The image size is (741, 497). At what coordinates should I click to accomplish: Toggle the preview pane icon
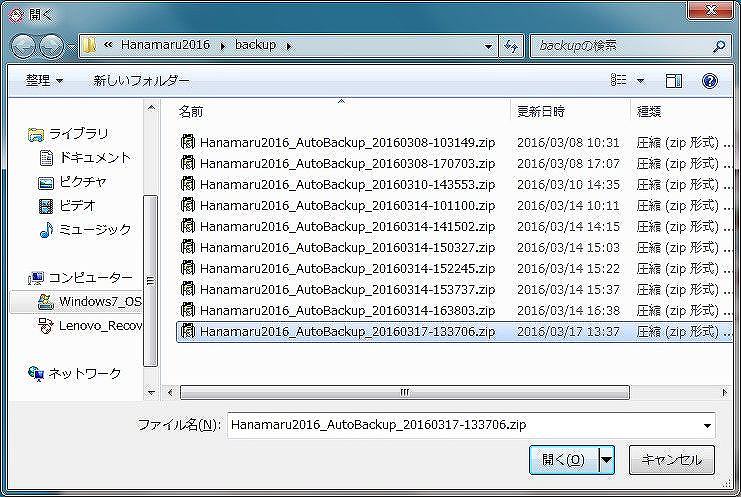tap(673, 81)
